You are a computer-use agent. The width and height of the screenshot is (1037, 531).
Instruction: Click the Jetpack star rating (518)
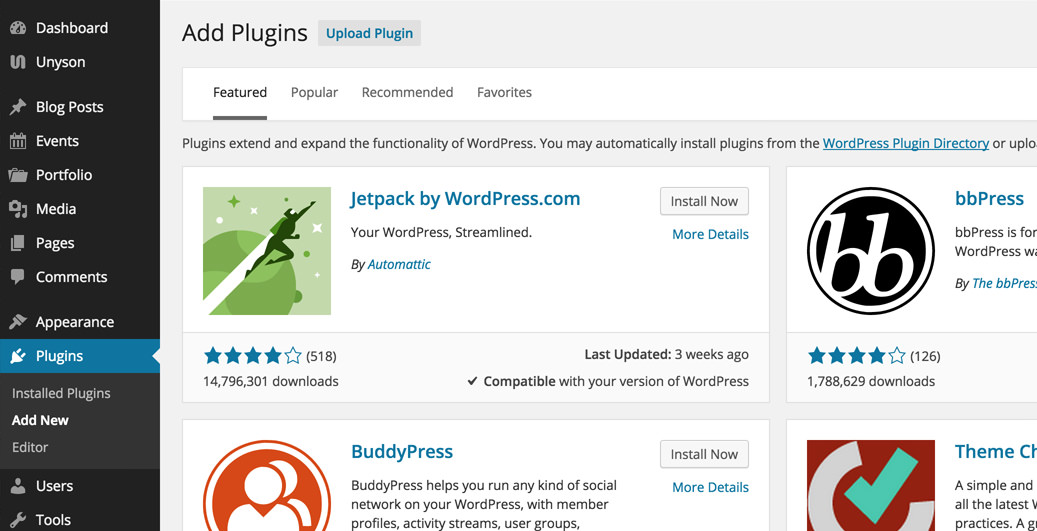(270, 356)
